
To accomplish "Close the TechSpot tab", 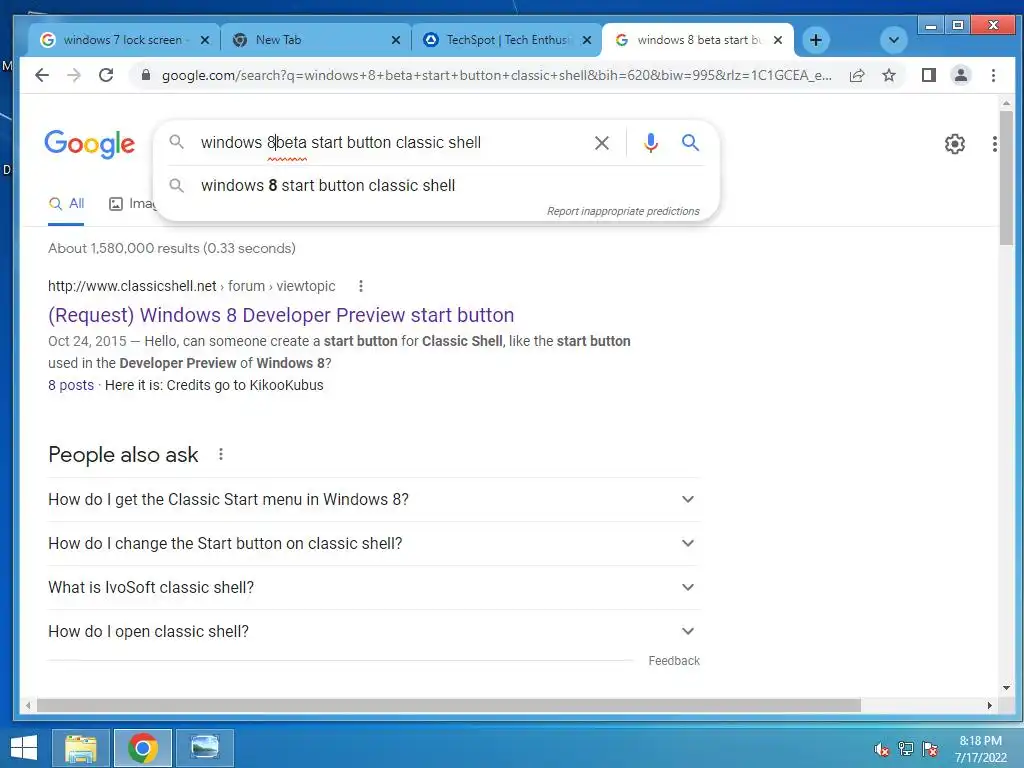I will (x=586, y=40).
